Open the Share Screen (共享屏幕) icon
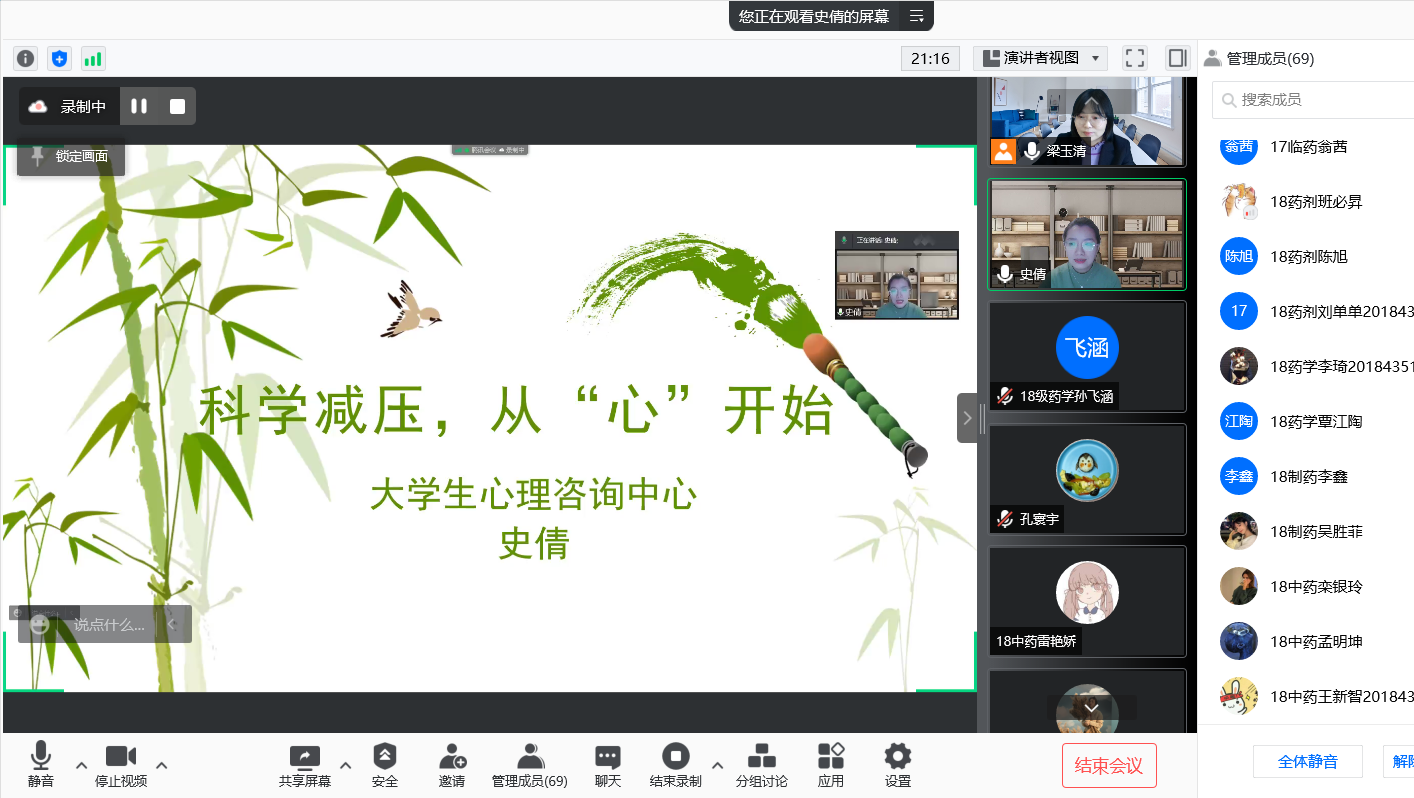This screenshot has height=798, width=1414. click(304, 765)
